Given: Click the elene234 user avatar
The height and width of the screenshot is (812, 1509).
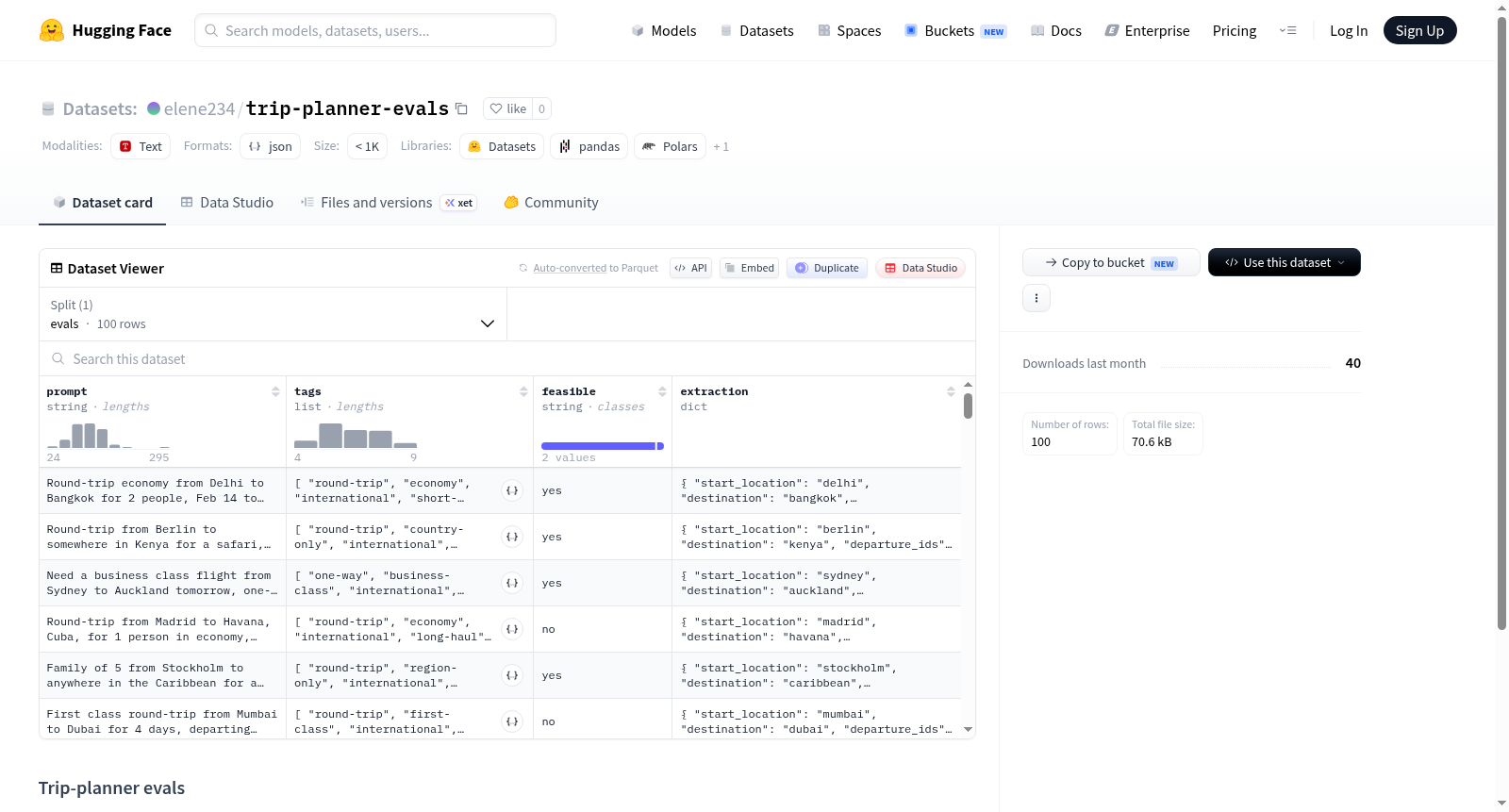Looking at the screenshot, I should 154,108.
